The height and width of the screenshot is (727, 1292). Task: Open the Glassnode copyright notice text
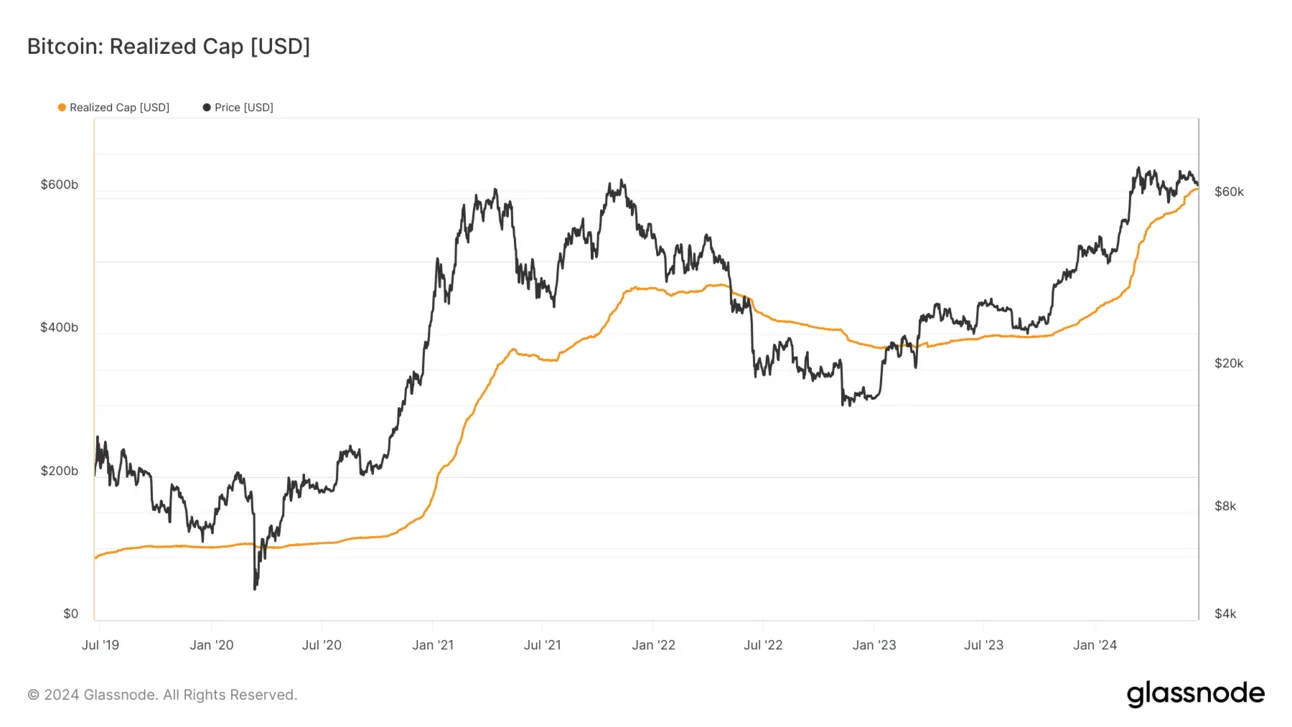pyautogui.click(x=162, y=695)
